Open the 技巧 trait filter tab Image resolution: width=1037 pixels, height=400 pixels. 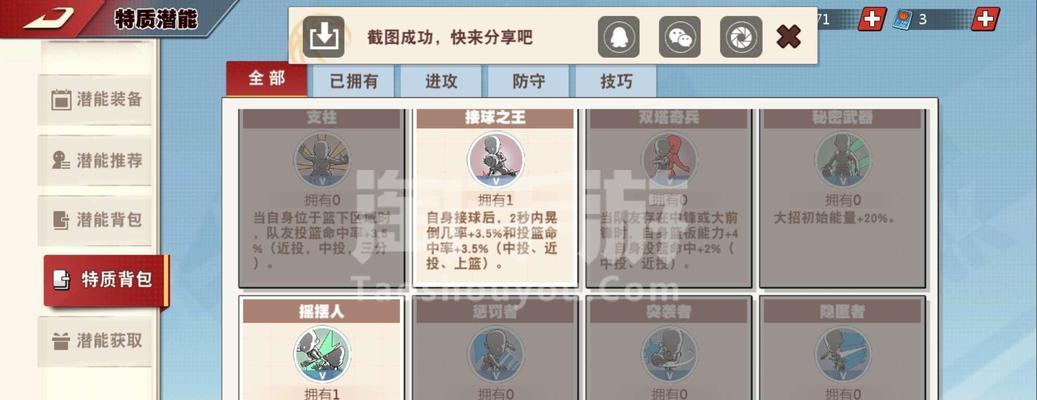616,81
